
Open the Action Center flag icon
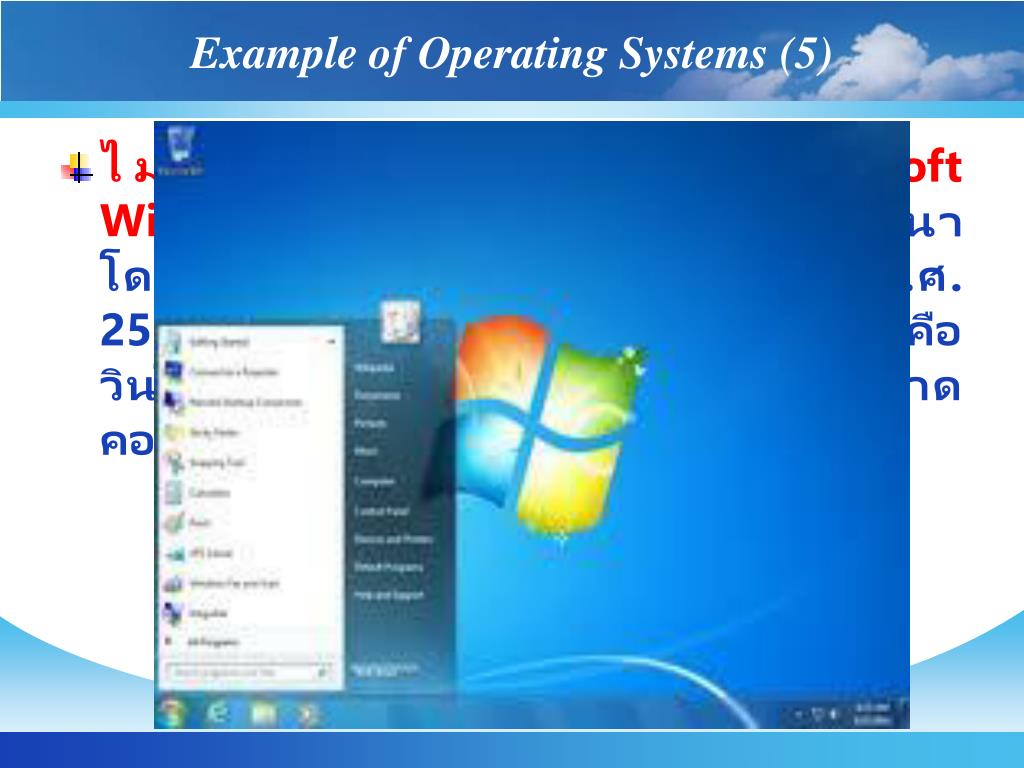(x=818, y=714)
